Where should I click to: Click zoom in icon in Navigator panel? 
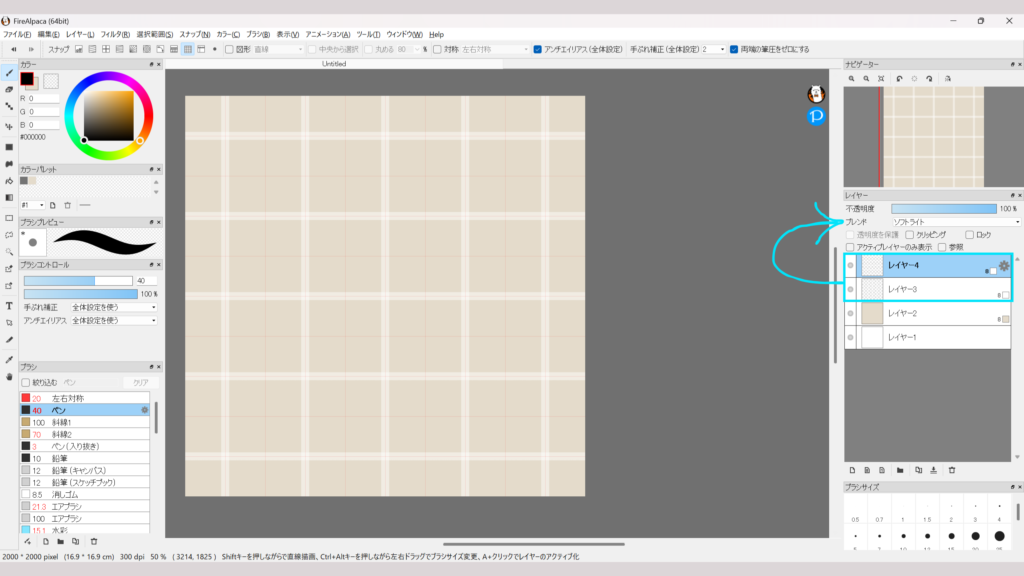tap(852, 78)
